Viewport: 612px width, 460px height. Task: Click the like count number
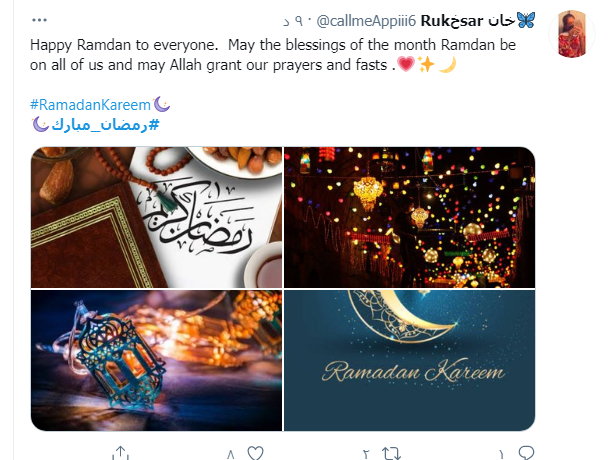(x=230, y=454)
